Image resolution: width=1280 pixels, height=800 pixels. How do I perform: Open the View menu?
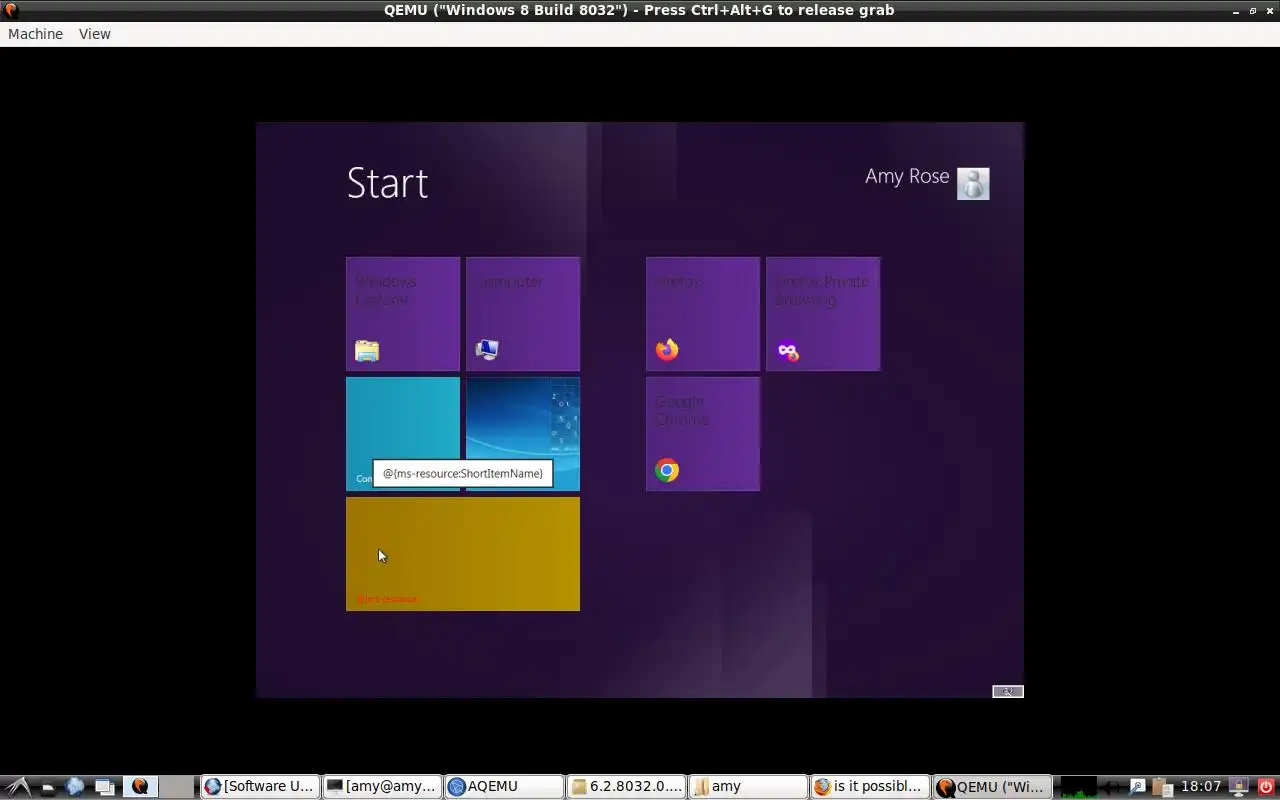95,34
